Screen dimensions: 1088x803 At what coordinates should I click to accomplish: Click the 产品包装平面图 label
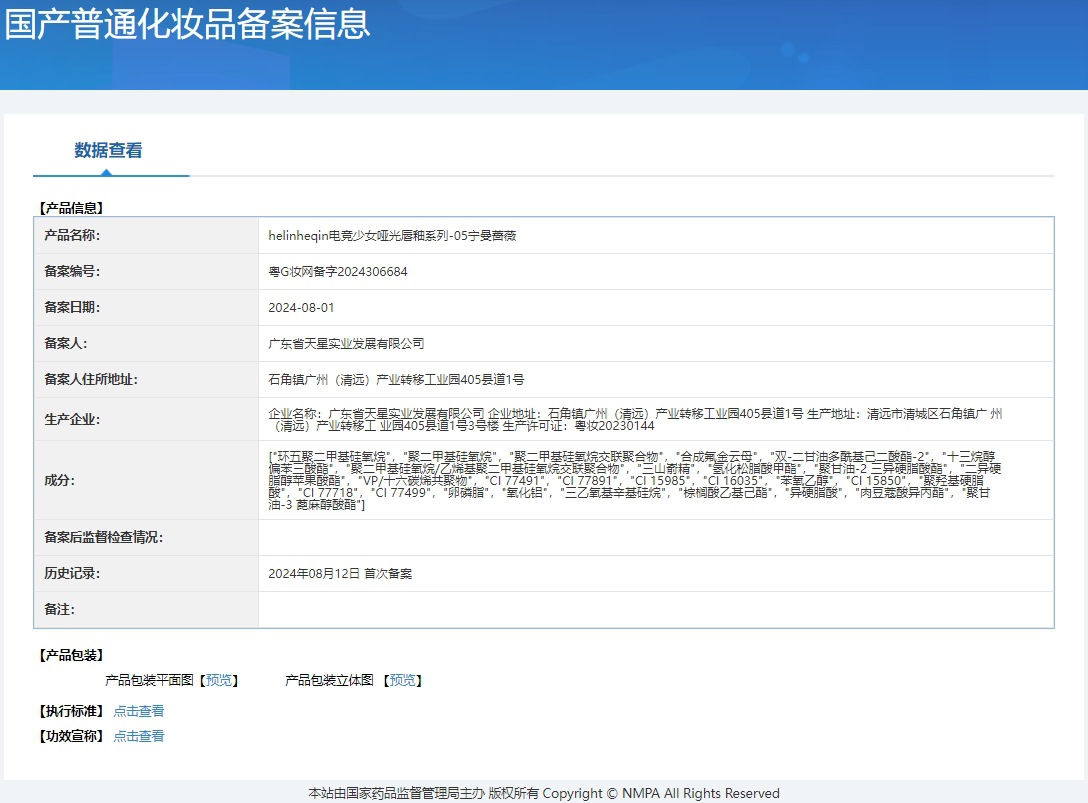[x=149, y=680]
